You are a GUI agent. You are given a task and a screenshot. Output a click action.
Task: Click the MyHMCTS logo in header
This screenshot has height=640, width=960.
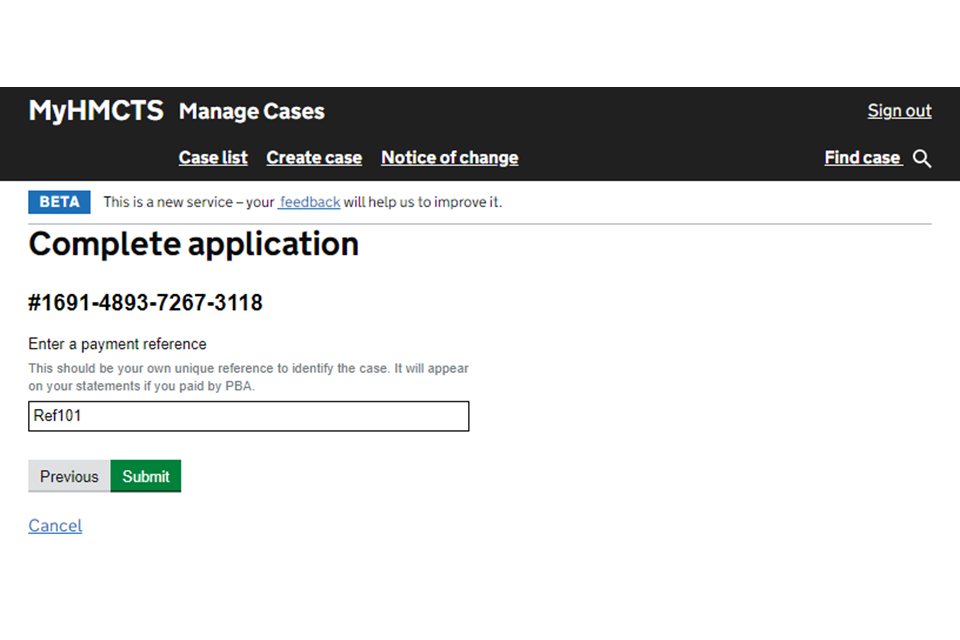[x=96, y=111]
